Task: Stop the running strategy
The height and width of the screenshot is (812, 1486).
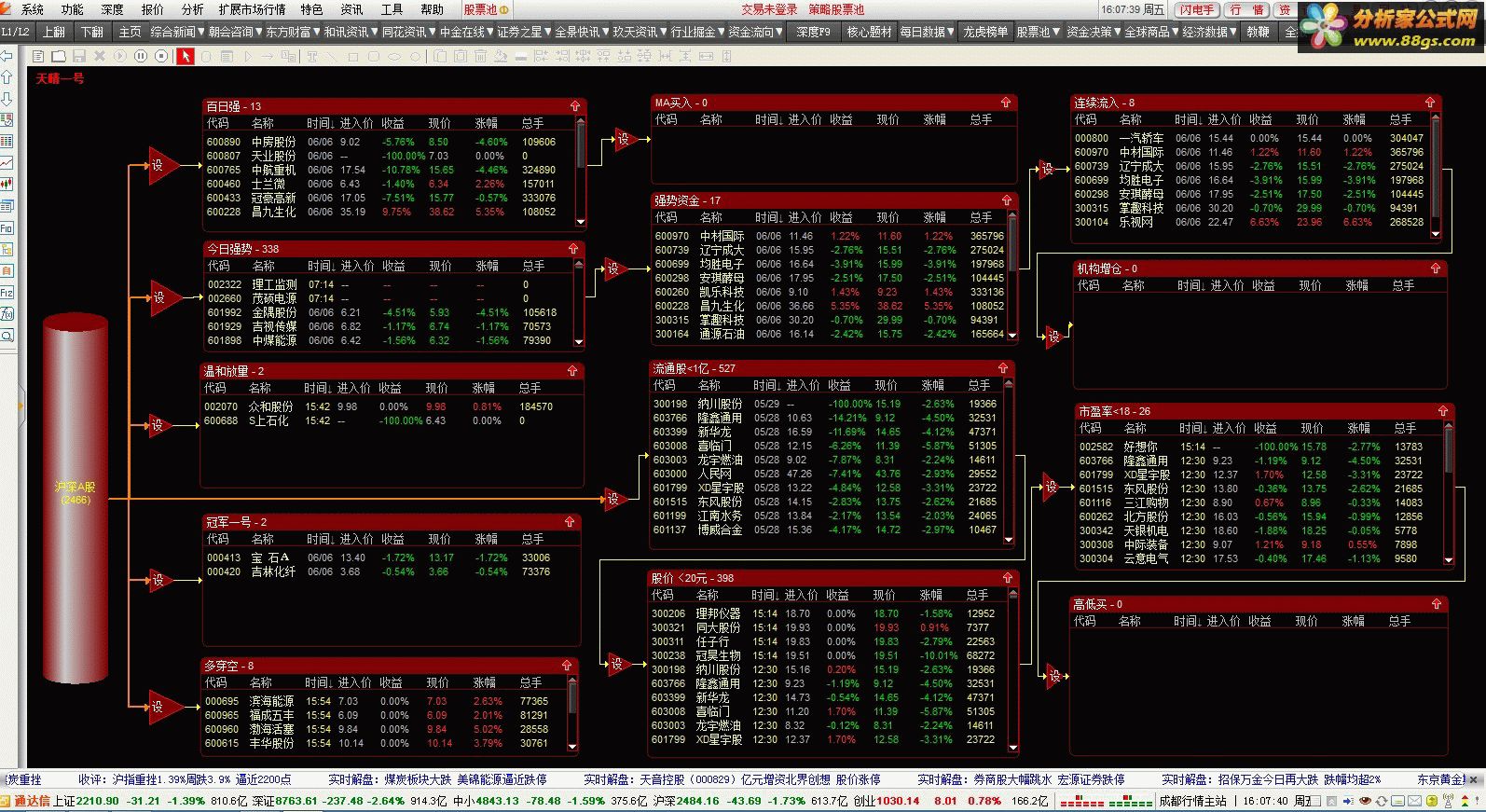Action: pyautogui.click(x=160, y=56)
